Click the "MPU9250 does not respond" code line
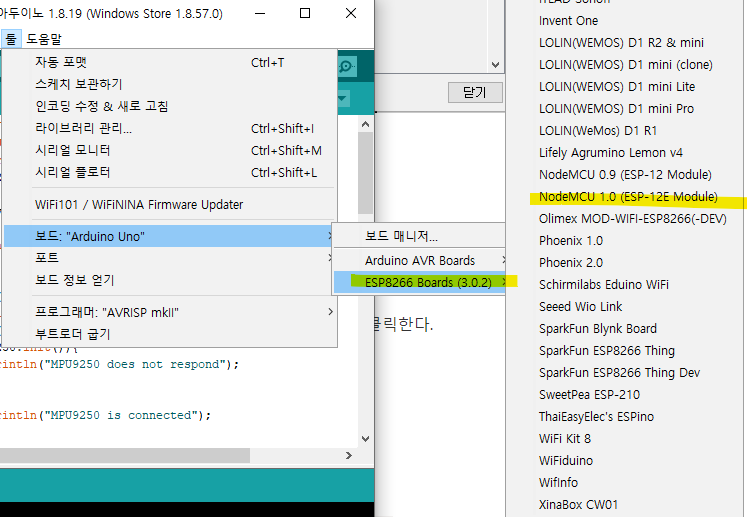Image resolution: width=752 pixels, height=517 pixels. coord(119,364)
